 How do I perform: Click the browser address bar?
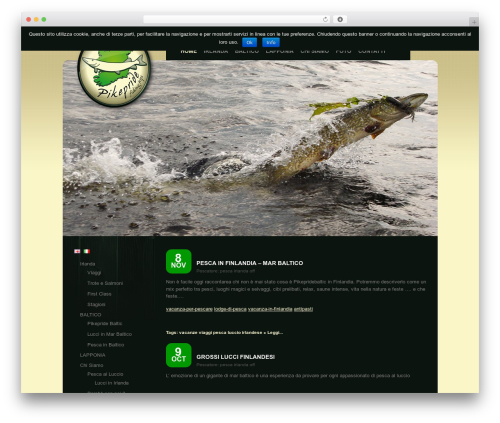[x=237, y=19]
